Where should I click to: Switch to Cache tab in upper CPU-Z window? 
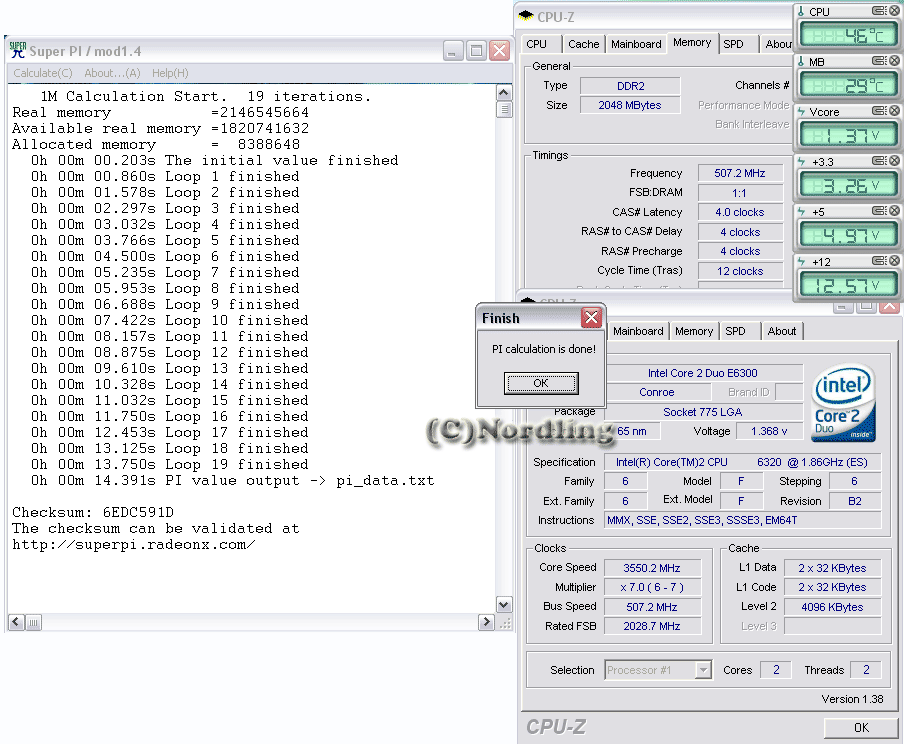pos(583,44)
